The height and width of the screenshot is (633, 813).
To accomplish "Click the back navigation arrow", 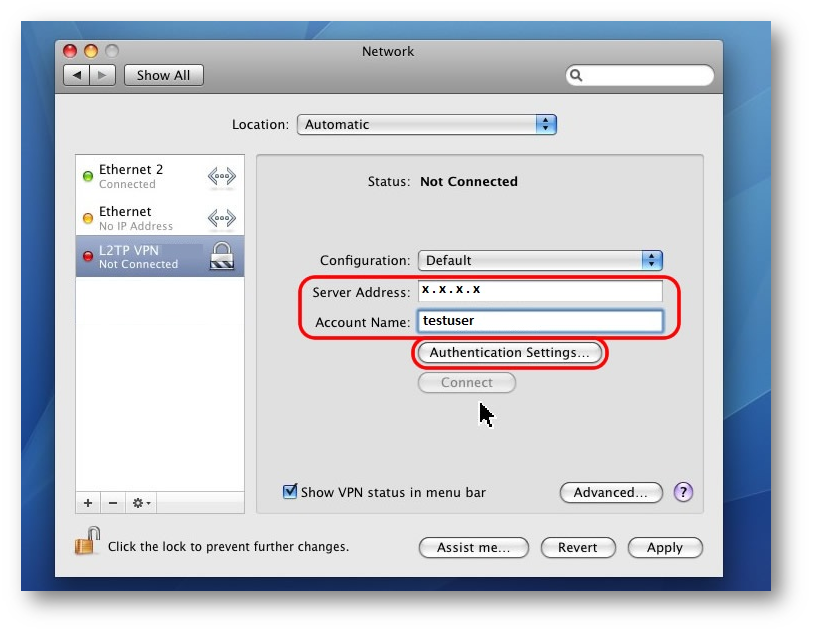I will pos(77,75).
